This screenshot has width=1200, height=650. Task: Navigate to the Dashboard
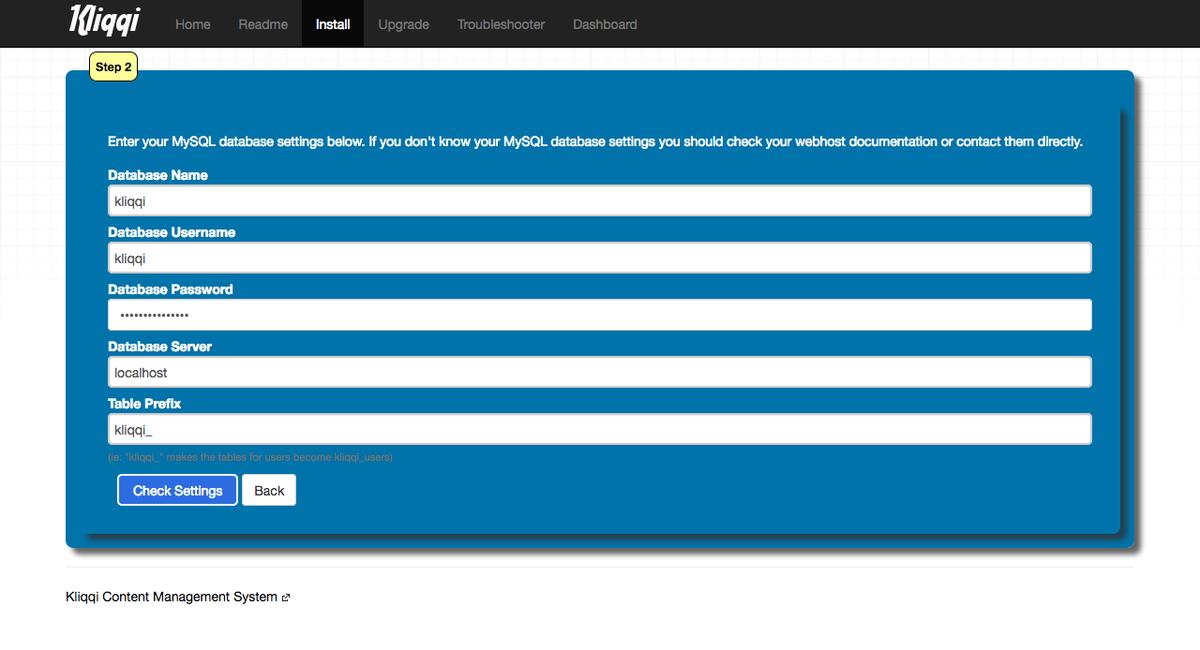604,24
